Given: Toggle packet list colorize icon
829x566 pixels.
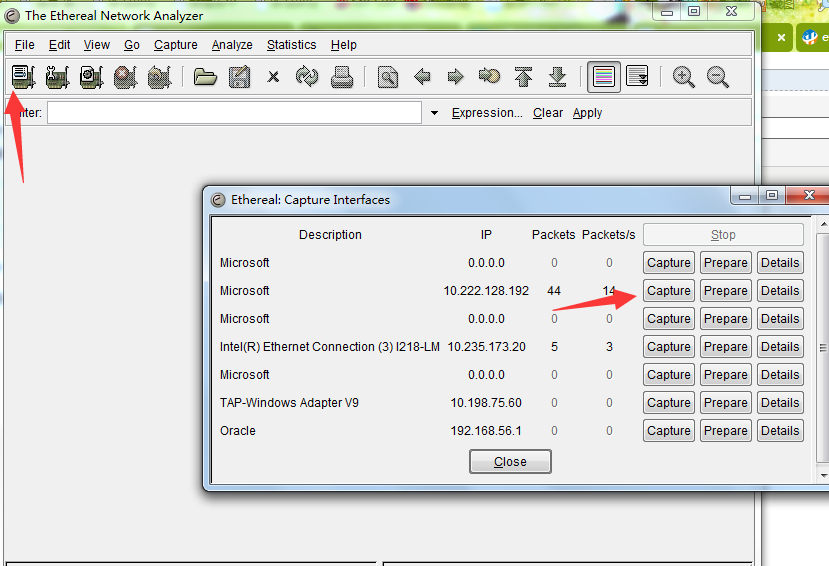Looking at the screenshot, I should click(604, 77).
